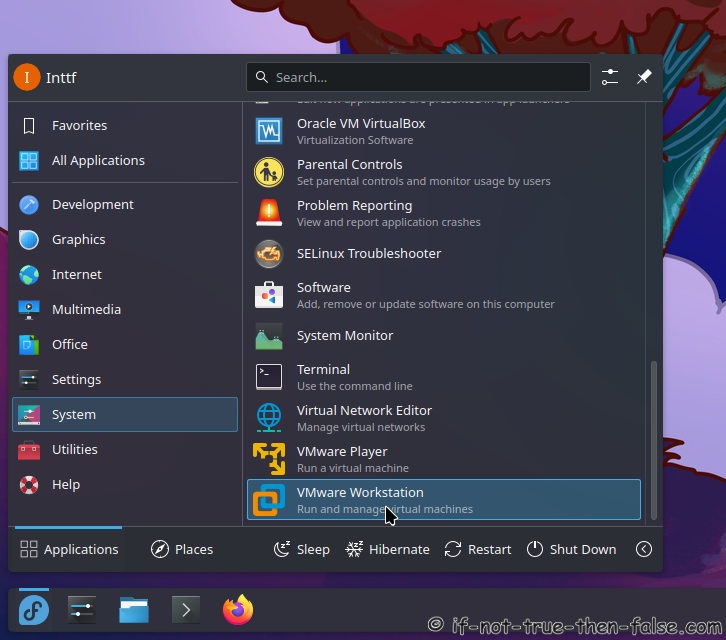
Task: Click 'Manage virtual networks' description
Action: tap(361, 427)
